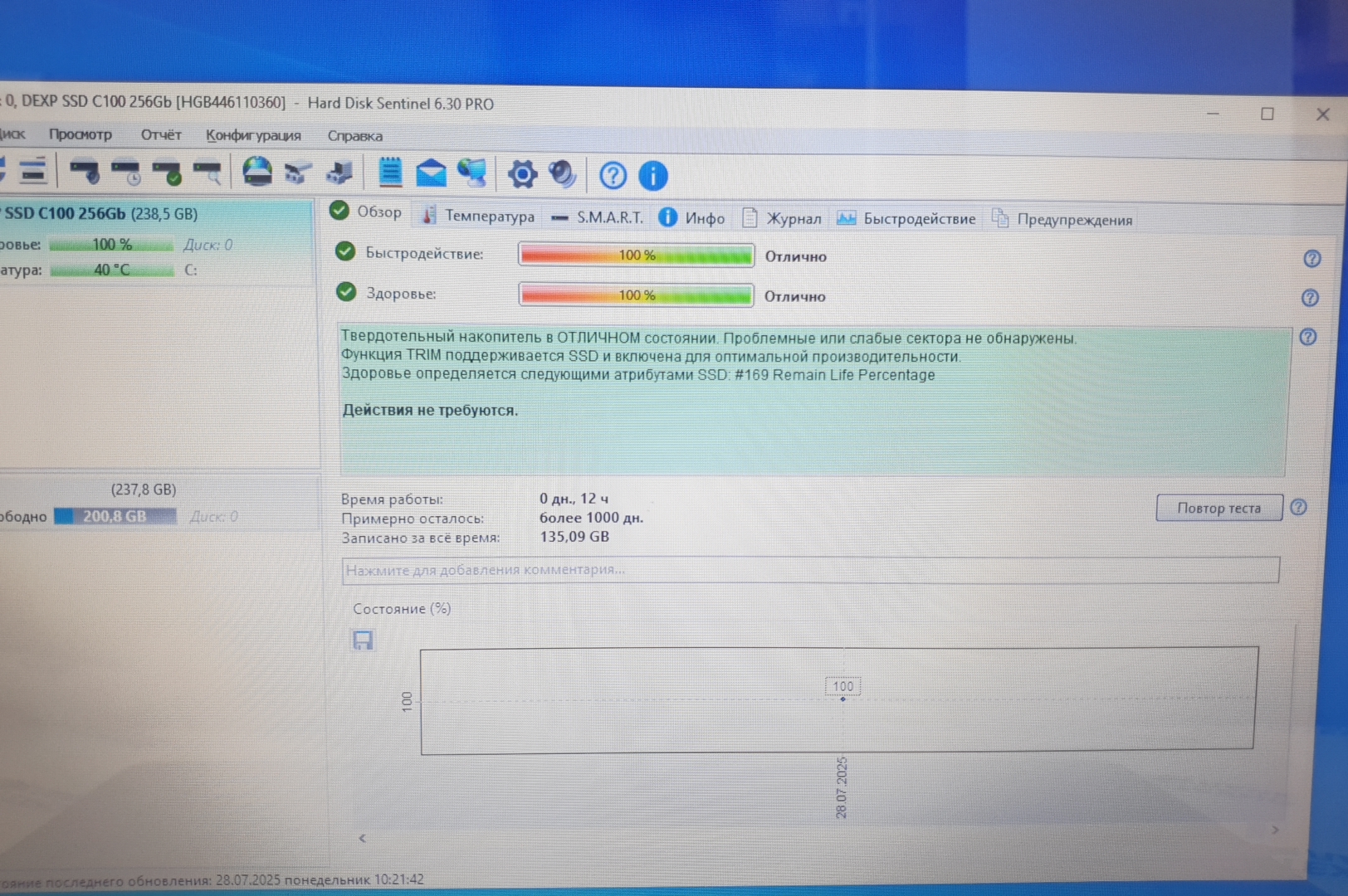Click the green check icon beside Быстродействие
The width and height of the screenshot is (1348, 896).
pyautogui.click(x=345, y=251)
